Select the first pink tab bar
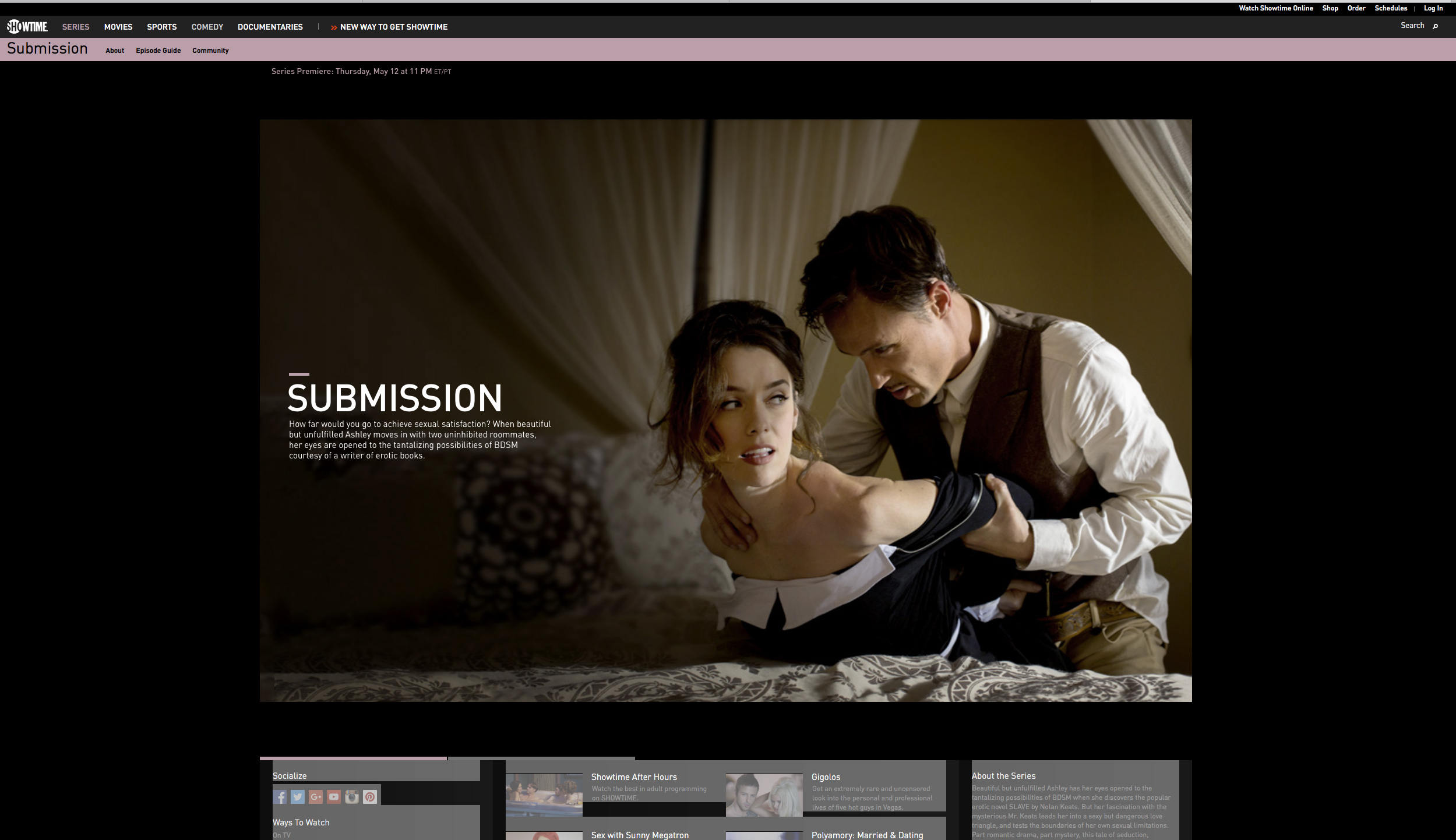 (353, 758)
